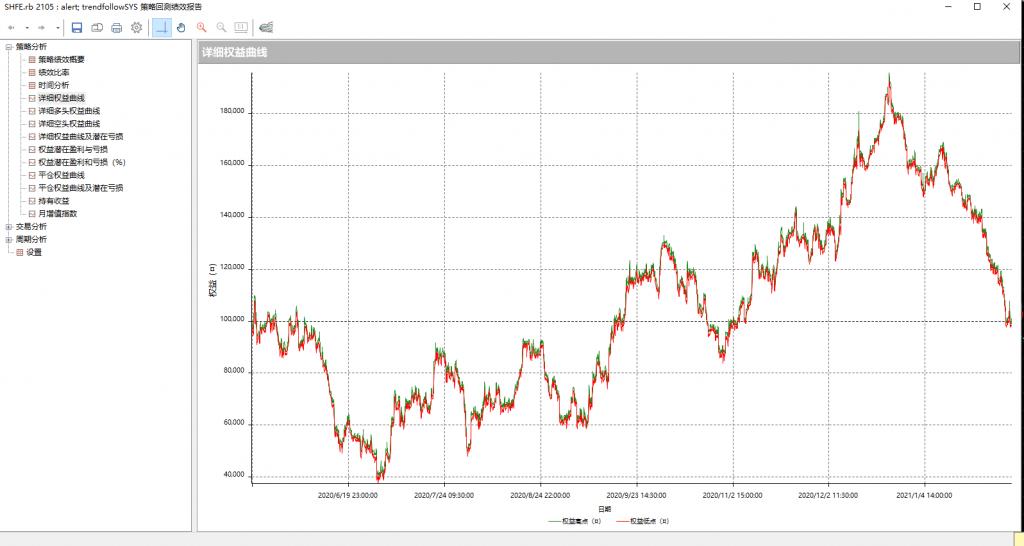Click the 策略分析 root label

[31, 47]
